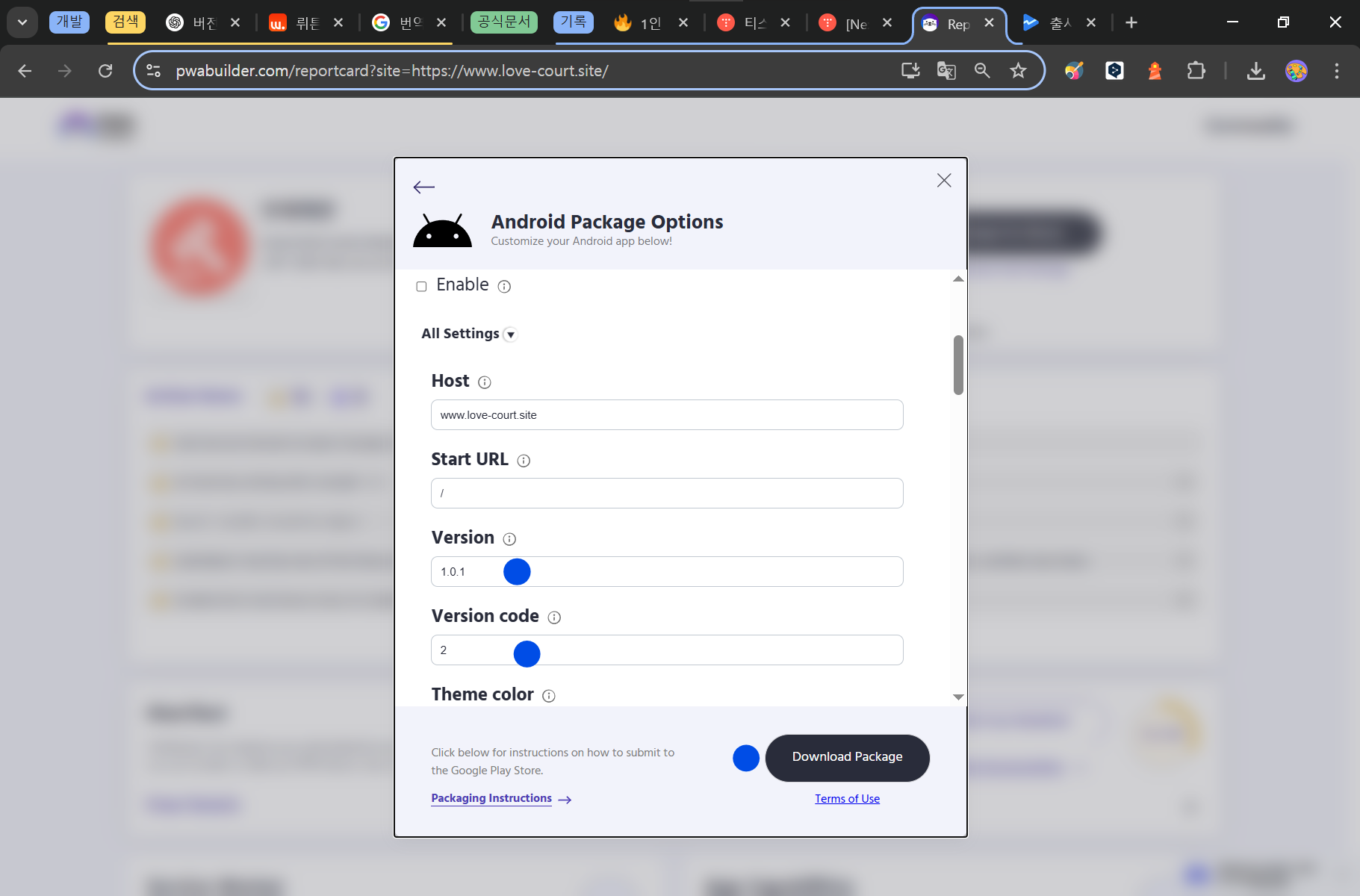This screenshot has height=896, width=1360.
Task: Edit the Version field showing 1.0.1
Action: [667, 572]
